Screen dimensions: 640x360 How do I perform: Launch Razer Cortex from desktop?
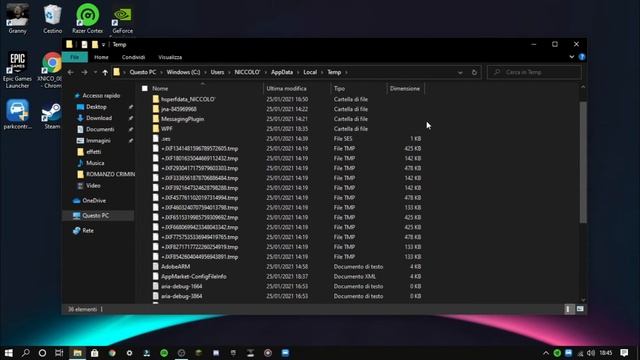click(87, 18)
